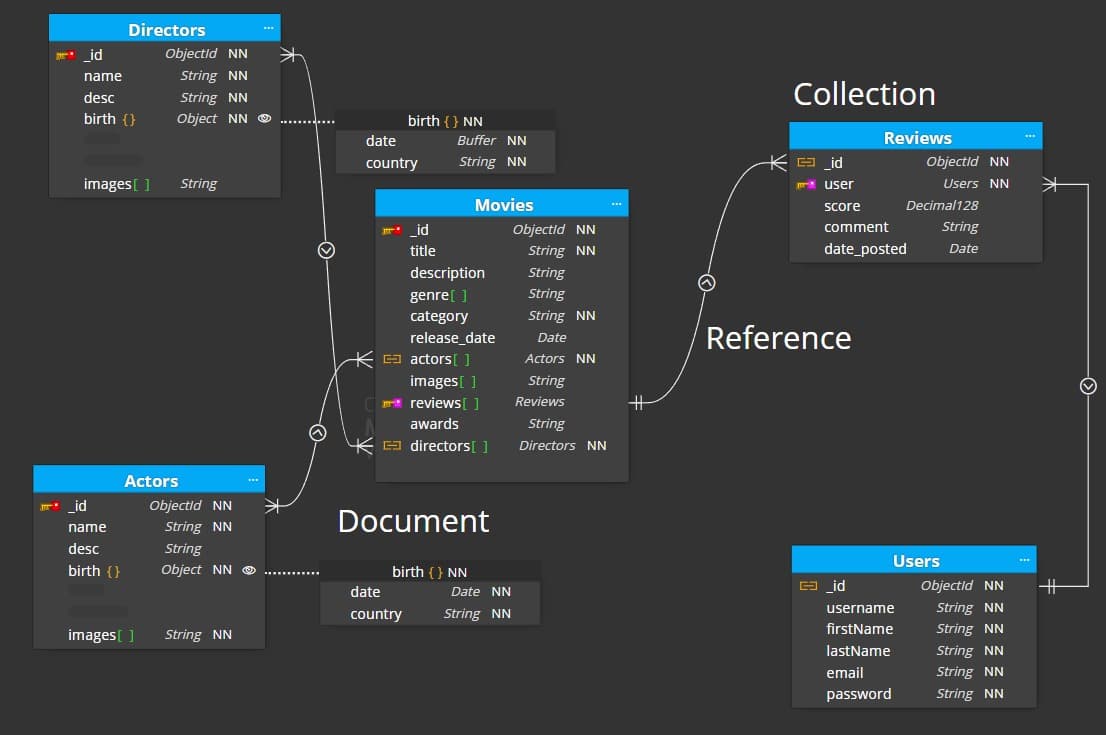
Task: Click the Movies-Reviews relation chevron circle
Action: (707, 283)
